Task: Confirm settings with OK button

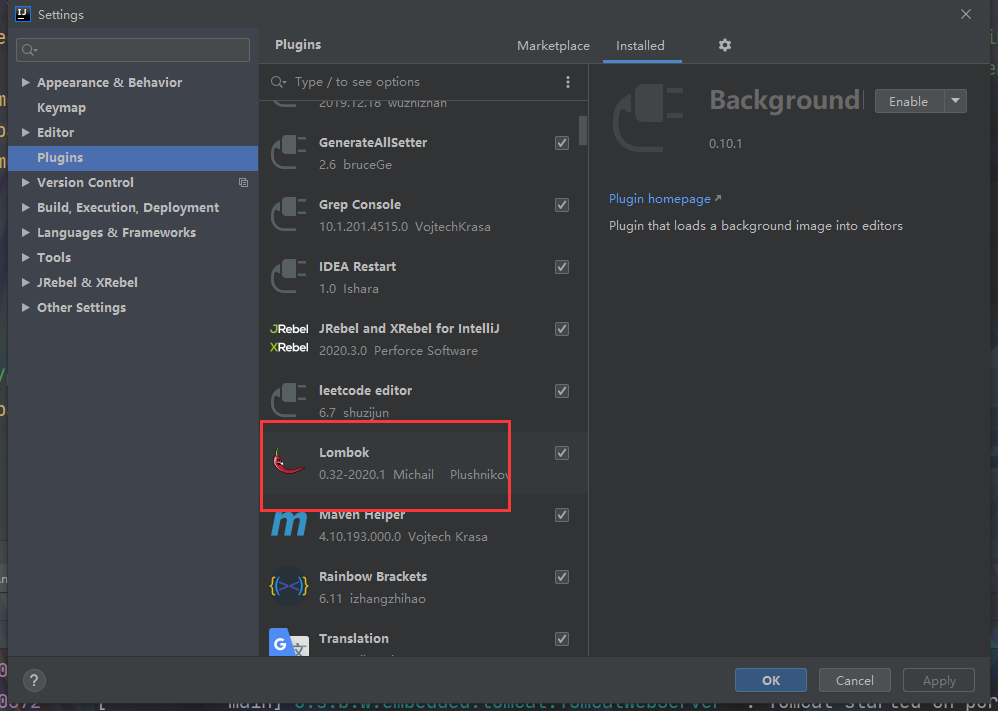Action: coord(771,680)
